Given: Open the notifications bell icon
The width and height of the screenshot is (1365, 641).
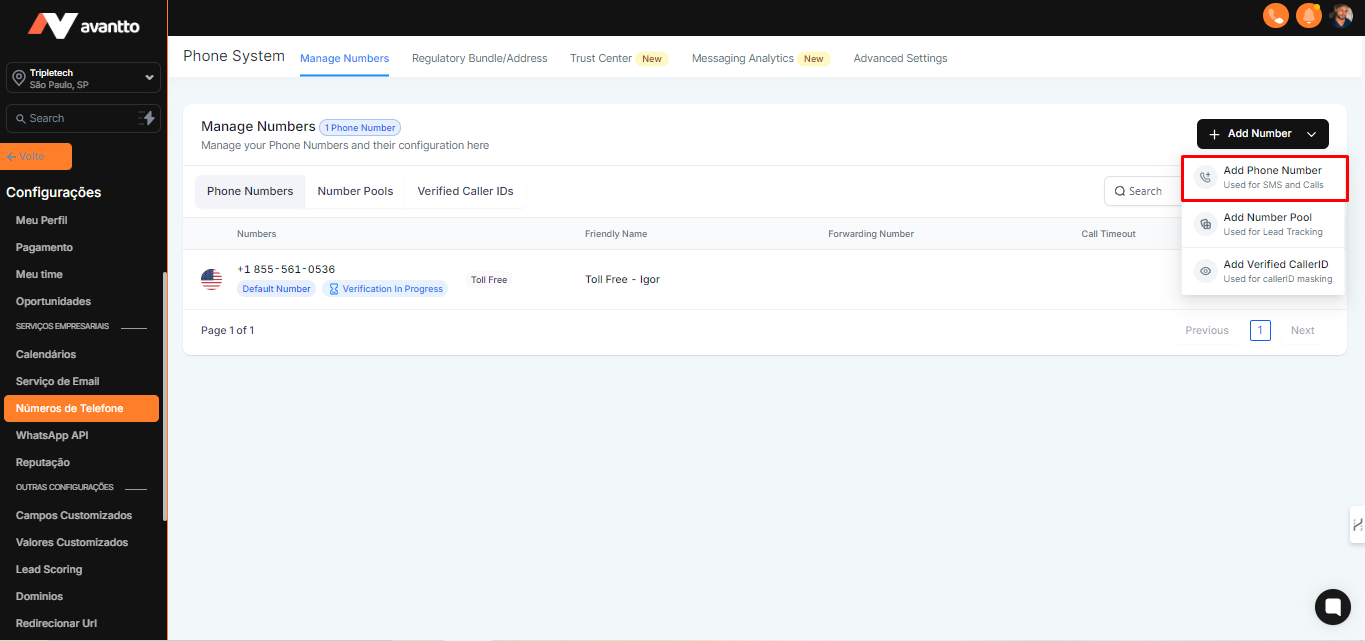Looking at the screenshot, I should point(1308,16).
